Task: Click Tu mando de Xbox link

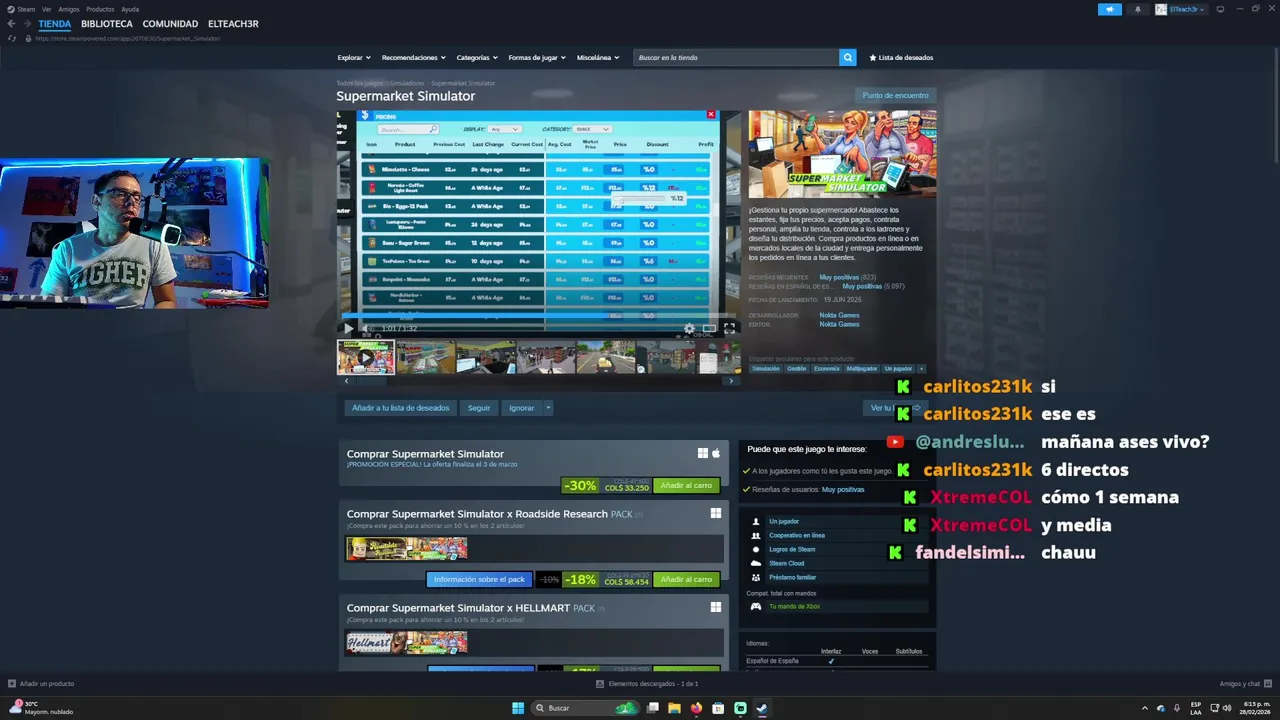Action: click(x=794, y=606)
